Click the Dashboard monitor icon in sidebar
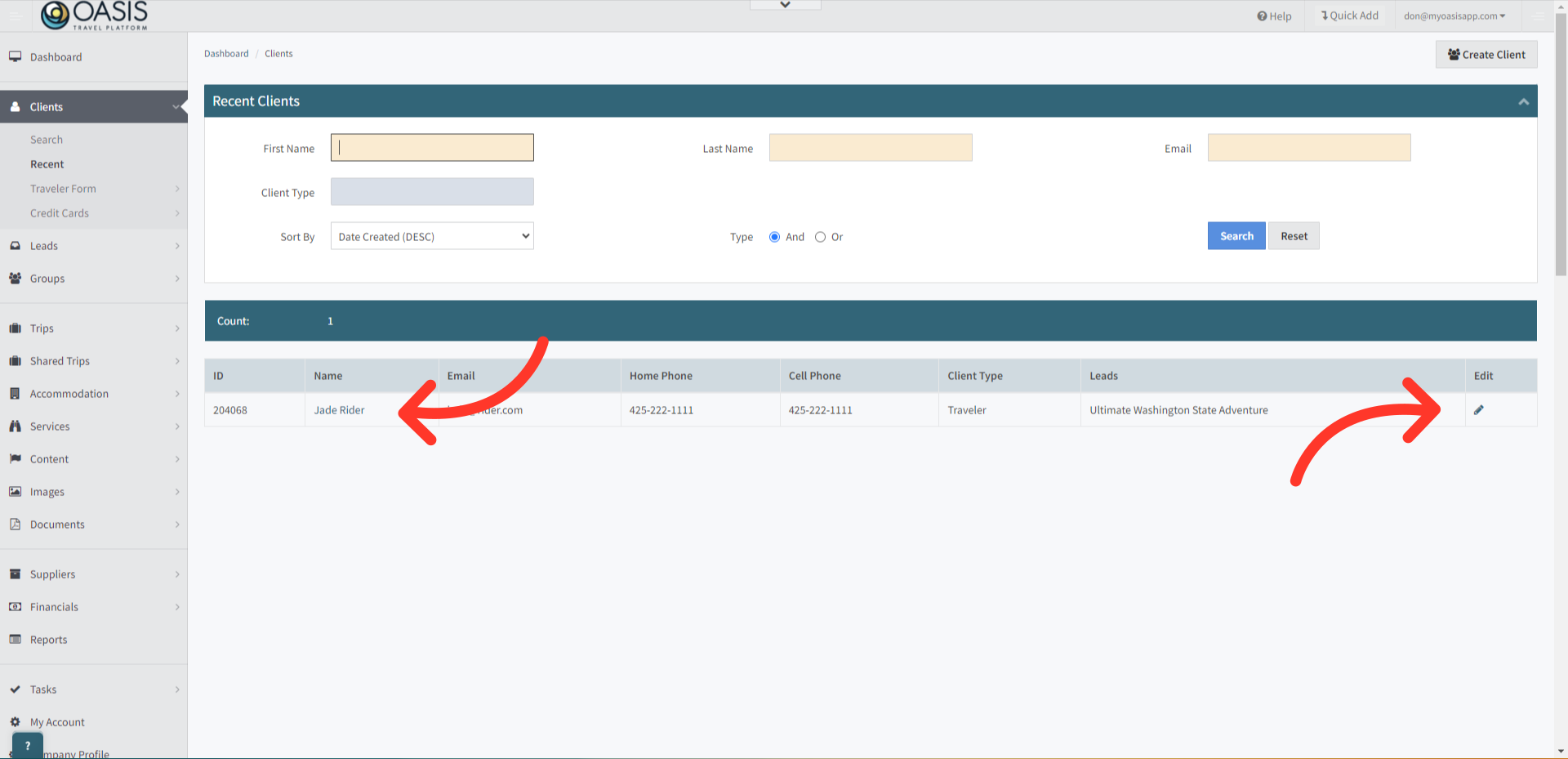Image resolution: width=1568 pixels, height=759 pixels. [15, 56]
